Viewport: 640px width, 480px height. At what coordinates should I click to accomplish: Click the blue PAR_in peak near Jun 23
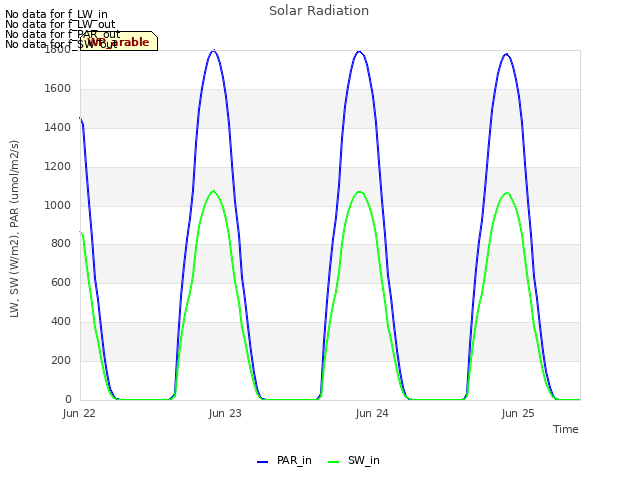(x=214, y=51)
